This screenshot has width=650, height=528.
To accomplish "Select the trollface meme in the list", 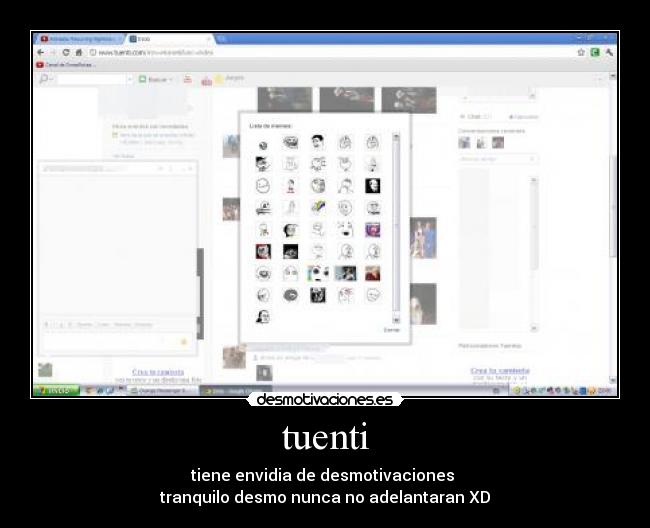I will (x=290, y=142).
